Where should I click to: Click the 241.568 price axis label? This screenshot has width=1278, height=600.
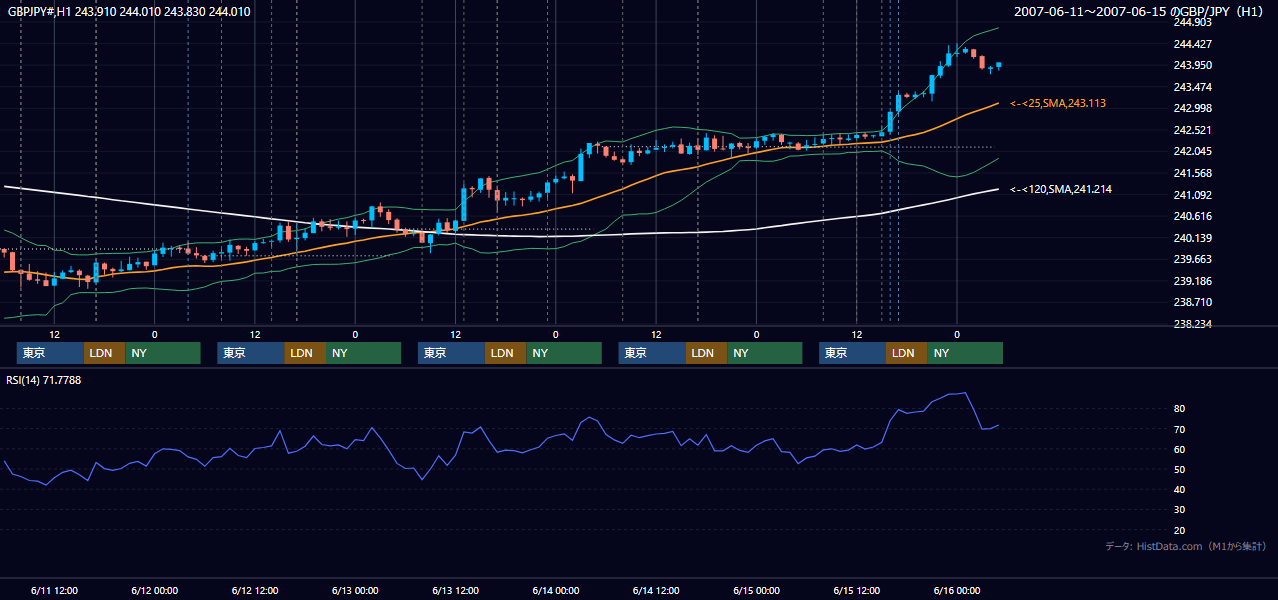(x=1193, y=174)
